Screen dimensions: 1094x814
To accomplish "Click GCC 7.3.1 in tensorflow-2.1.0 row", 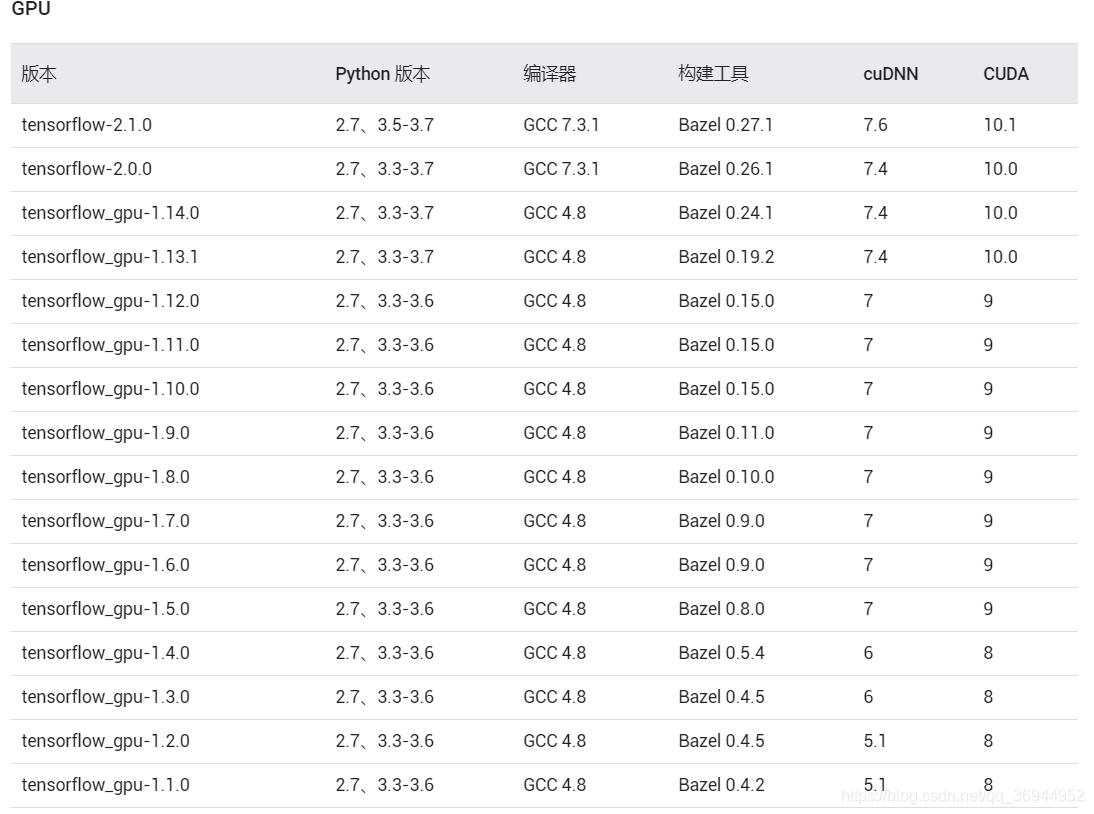I will coord(561,125).
